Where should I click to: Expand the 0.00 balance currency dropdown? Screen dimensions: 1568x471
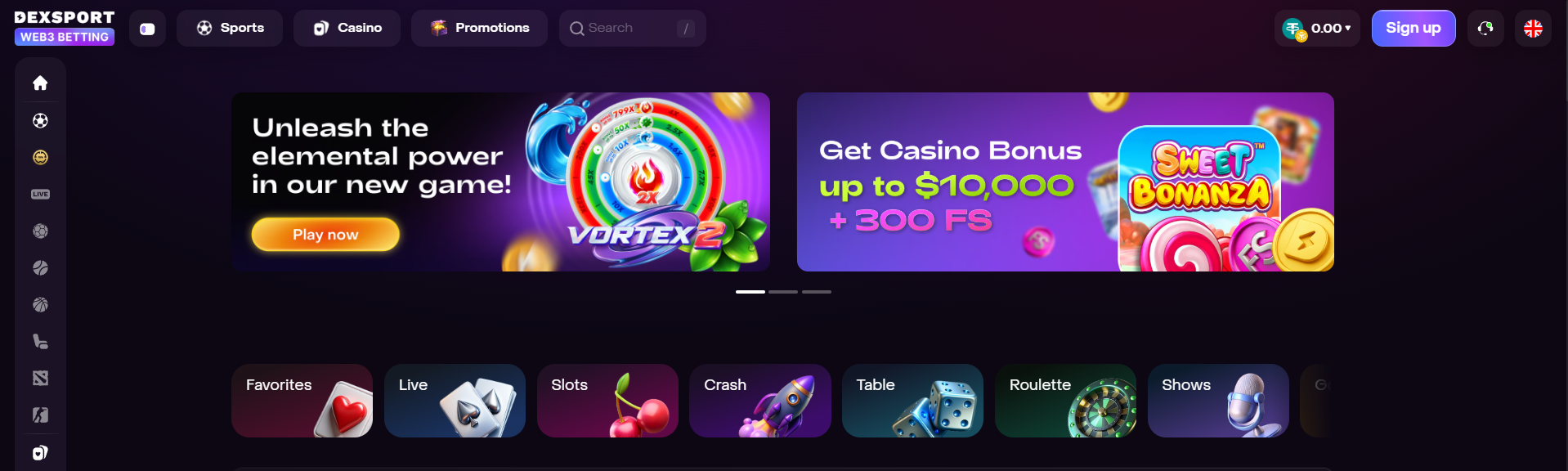click(1317, 29)
